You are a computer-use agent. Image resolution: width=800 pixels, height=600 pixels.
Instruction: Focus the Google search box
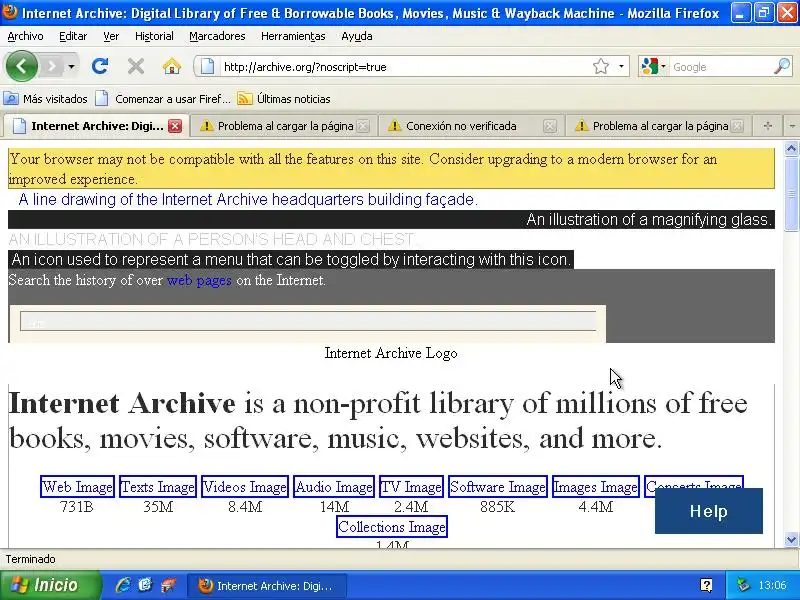pos(720,67)
